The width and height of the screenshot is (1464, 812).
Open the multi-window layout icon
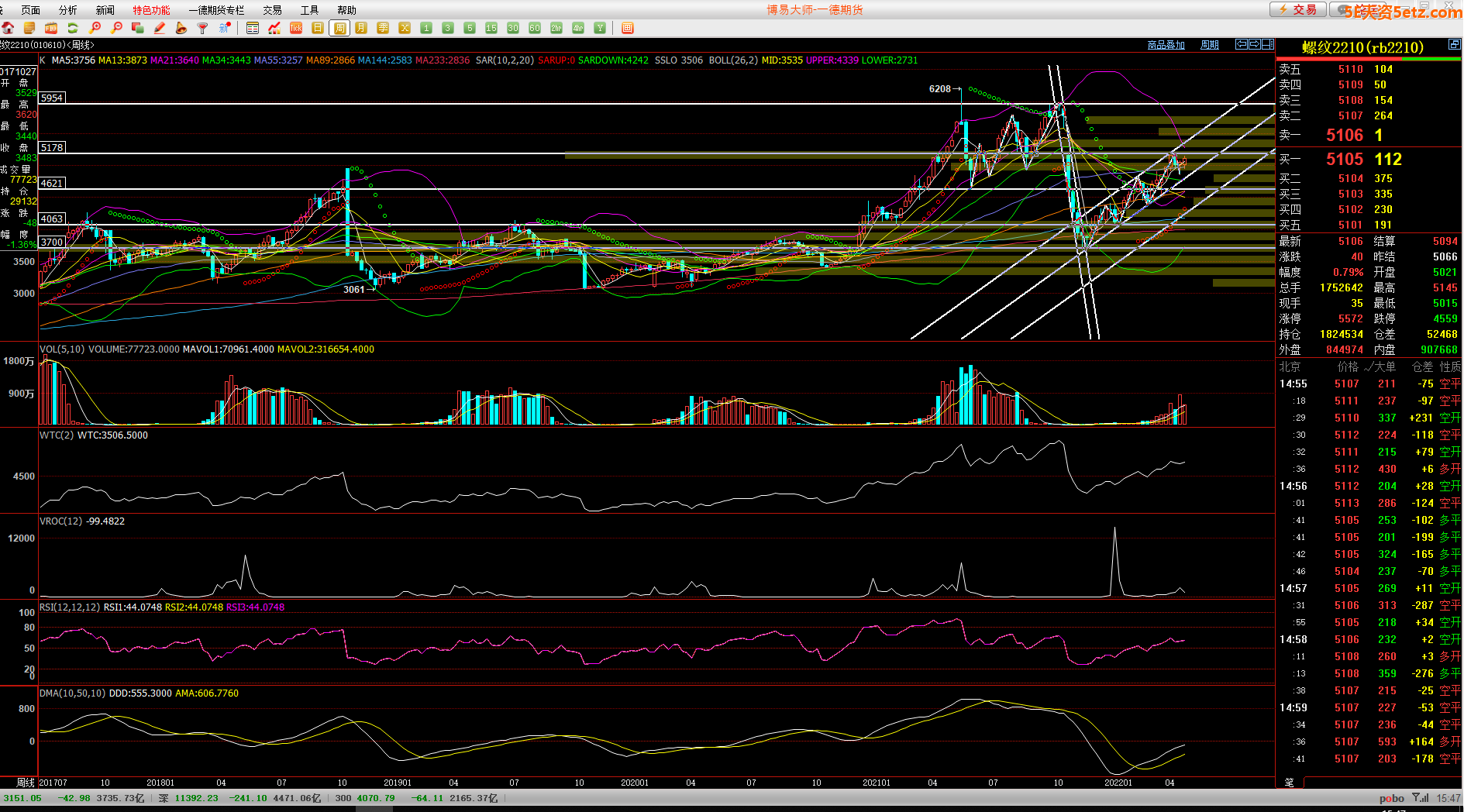pos(138,28)
